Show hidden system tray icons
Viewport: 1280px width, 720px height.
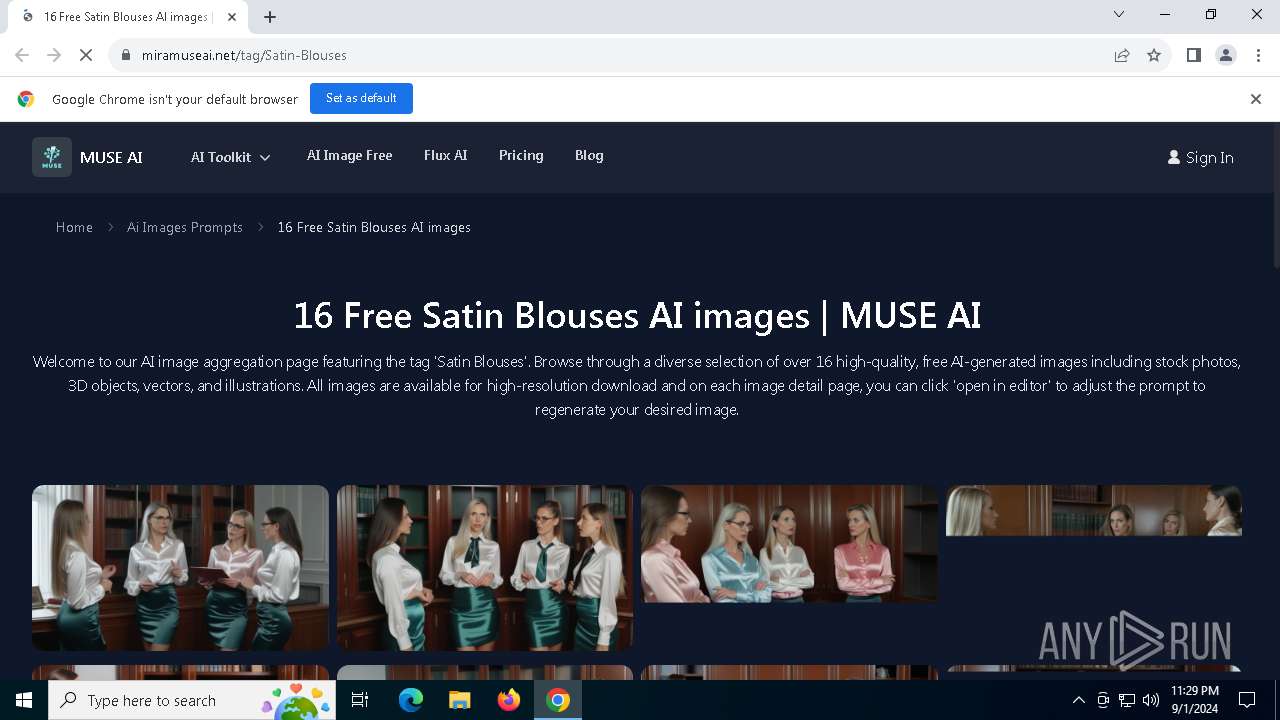(x=1078, y=700)
